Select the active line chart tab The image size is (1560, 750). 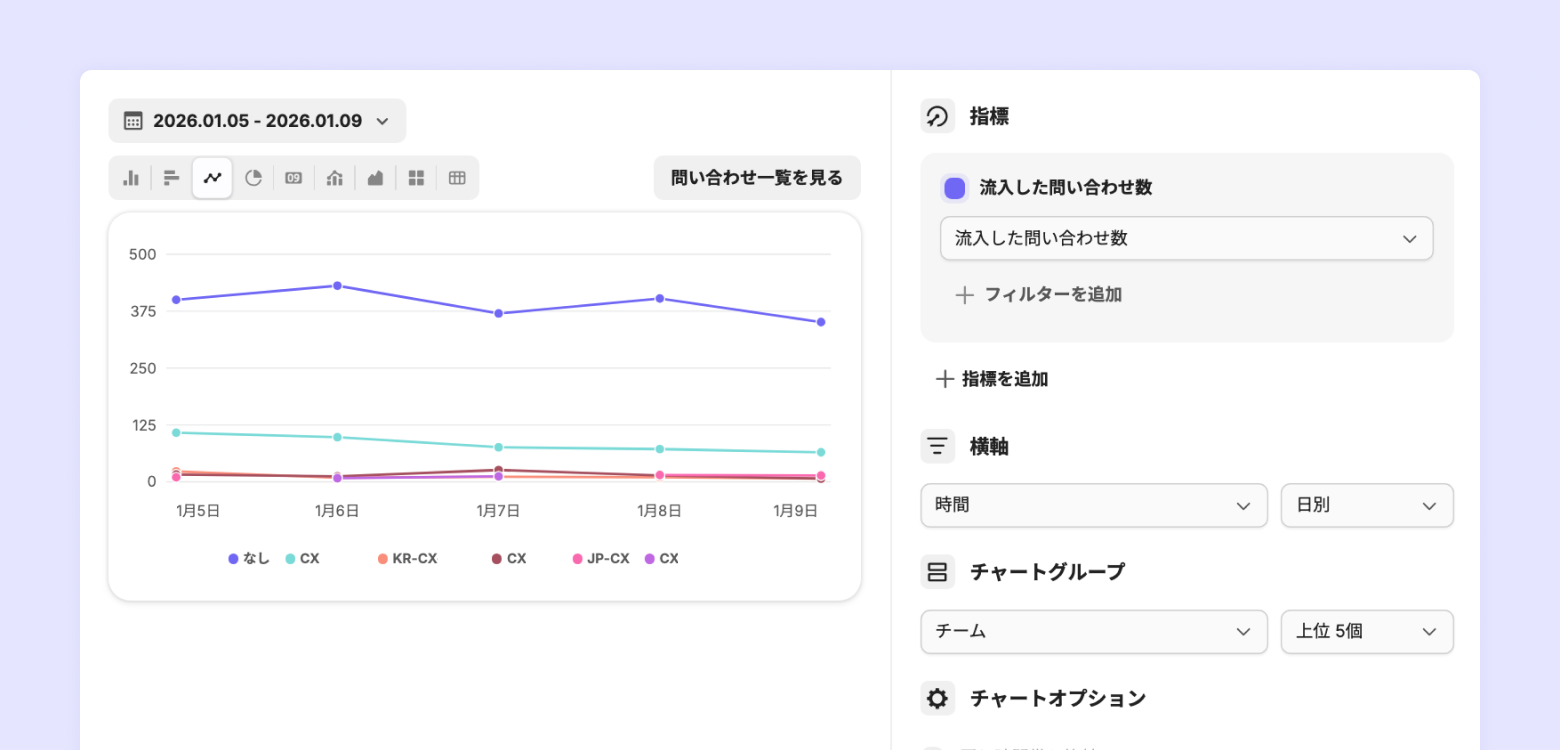(213, 178)
